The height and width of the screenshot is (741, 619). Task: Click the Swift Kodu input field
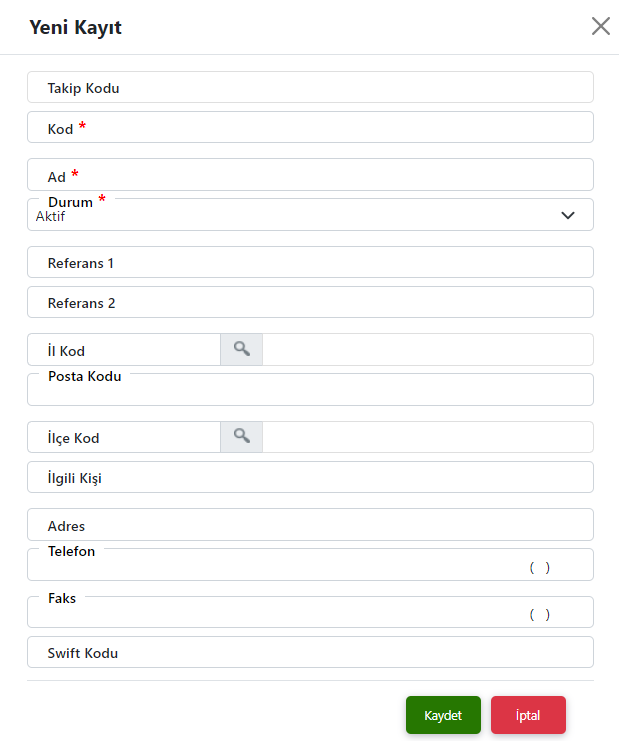[x=310, y=652]
